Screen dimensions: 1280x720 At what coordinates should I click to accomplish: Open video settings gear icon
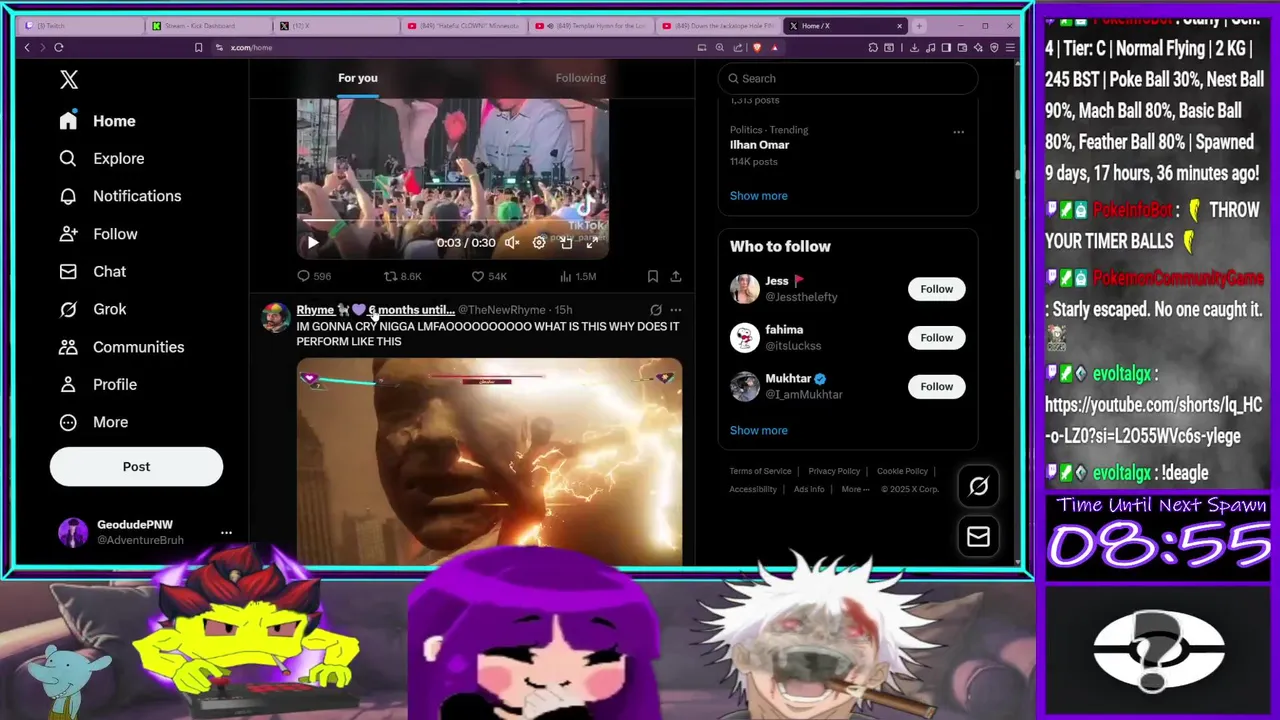(x=539, y=242)
